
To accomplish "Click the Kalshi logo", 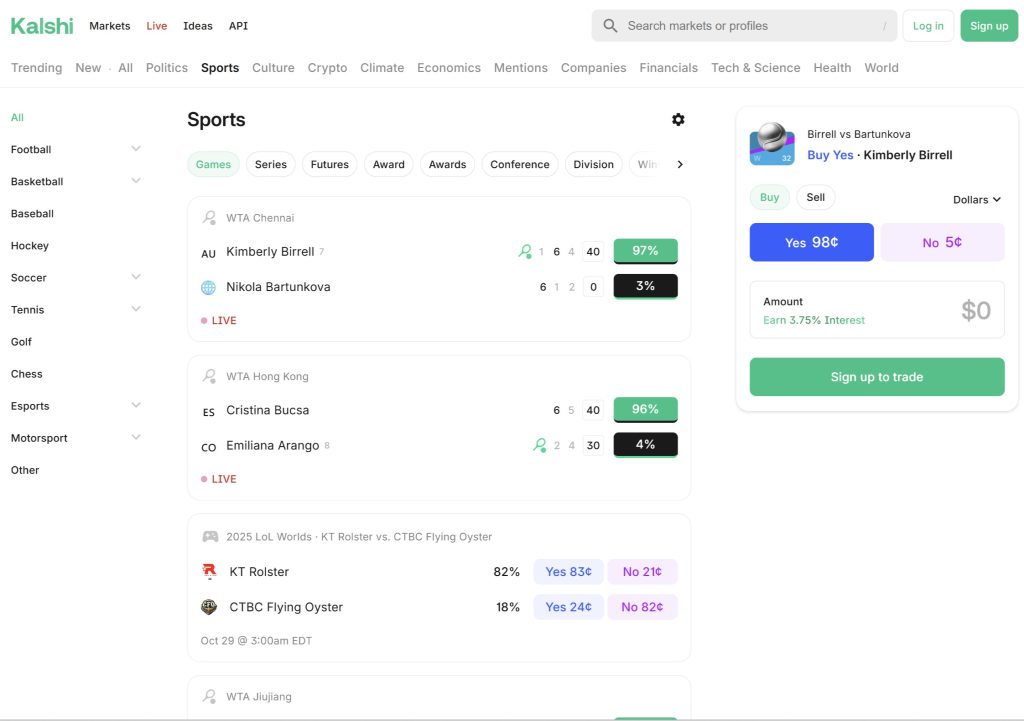I will tap(41, 25).
